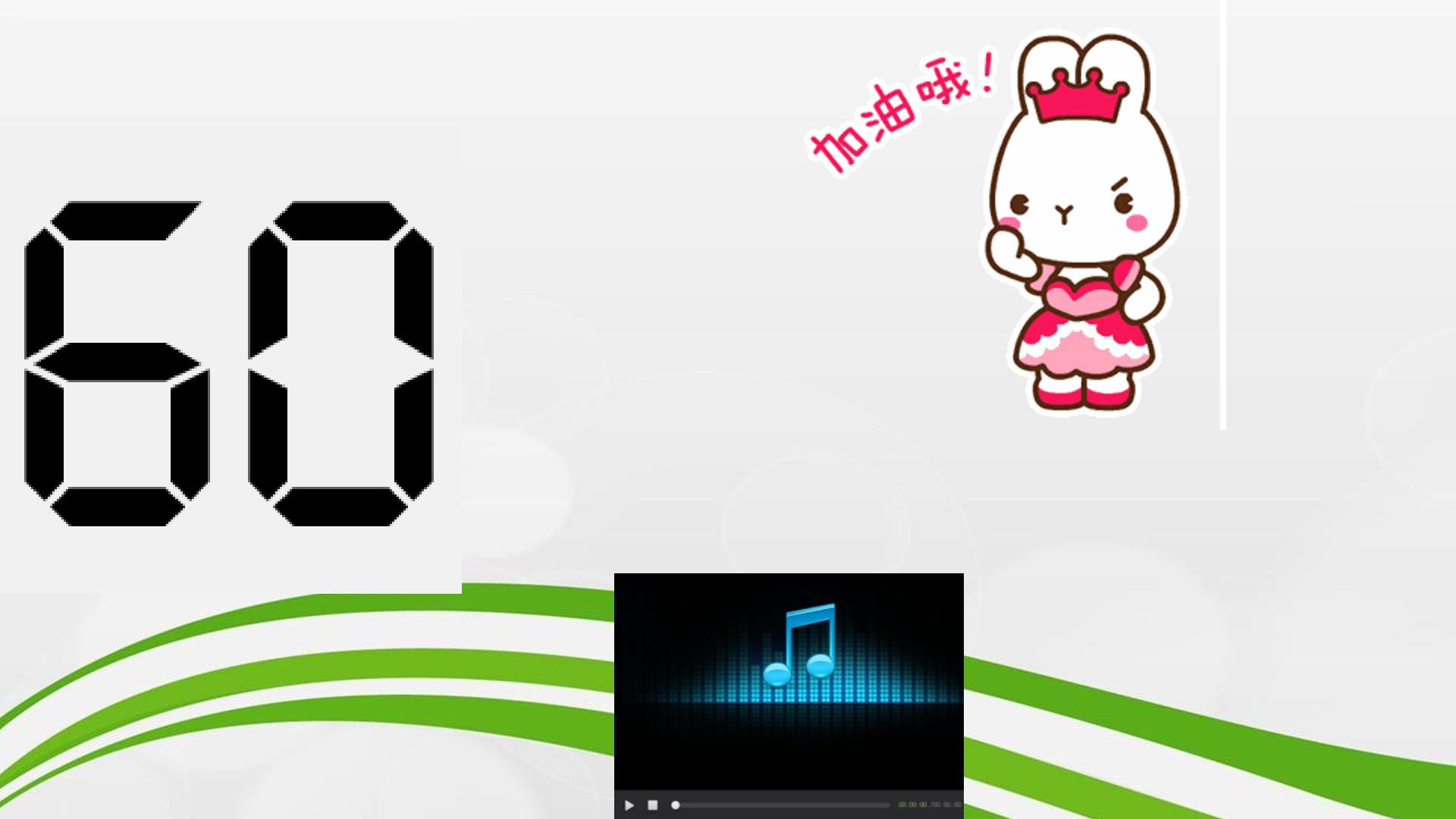Jump to middle of audio progress track
The width and height of the screenshot is (1456, 819).
coord(781,805)
